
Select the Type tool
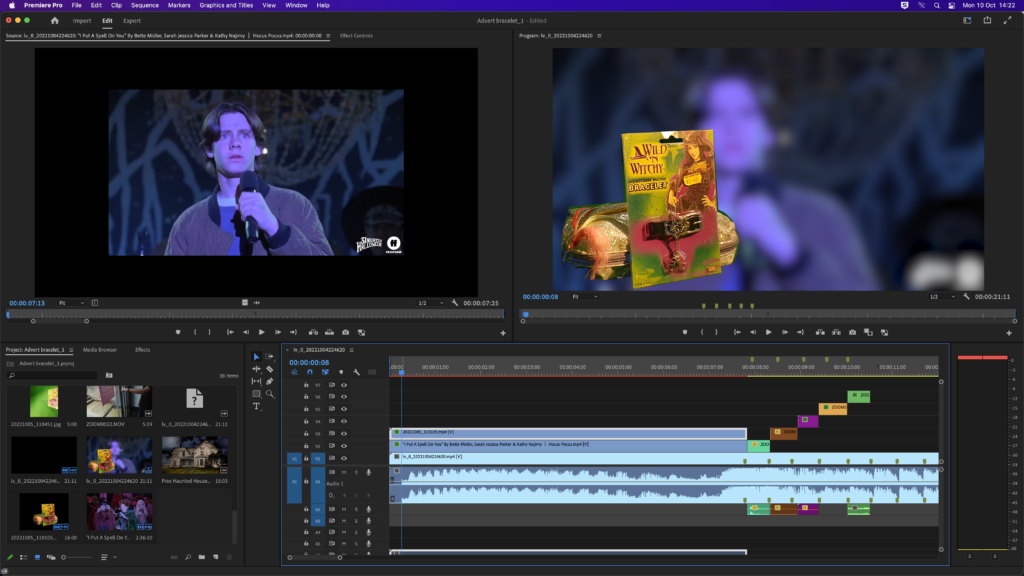click(x=257, y=406)
